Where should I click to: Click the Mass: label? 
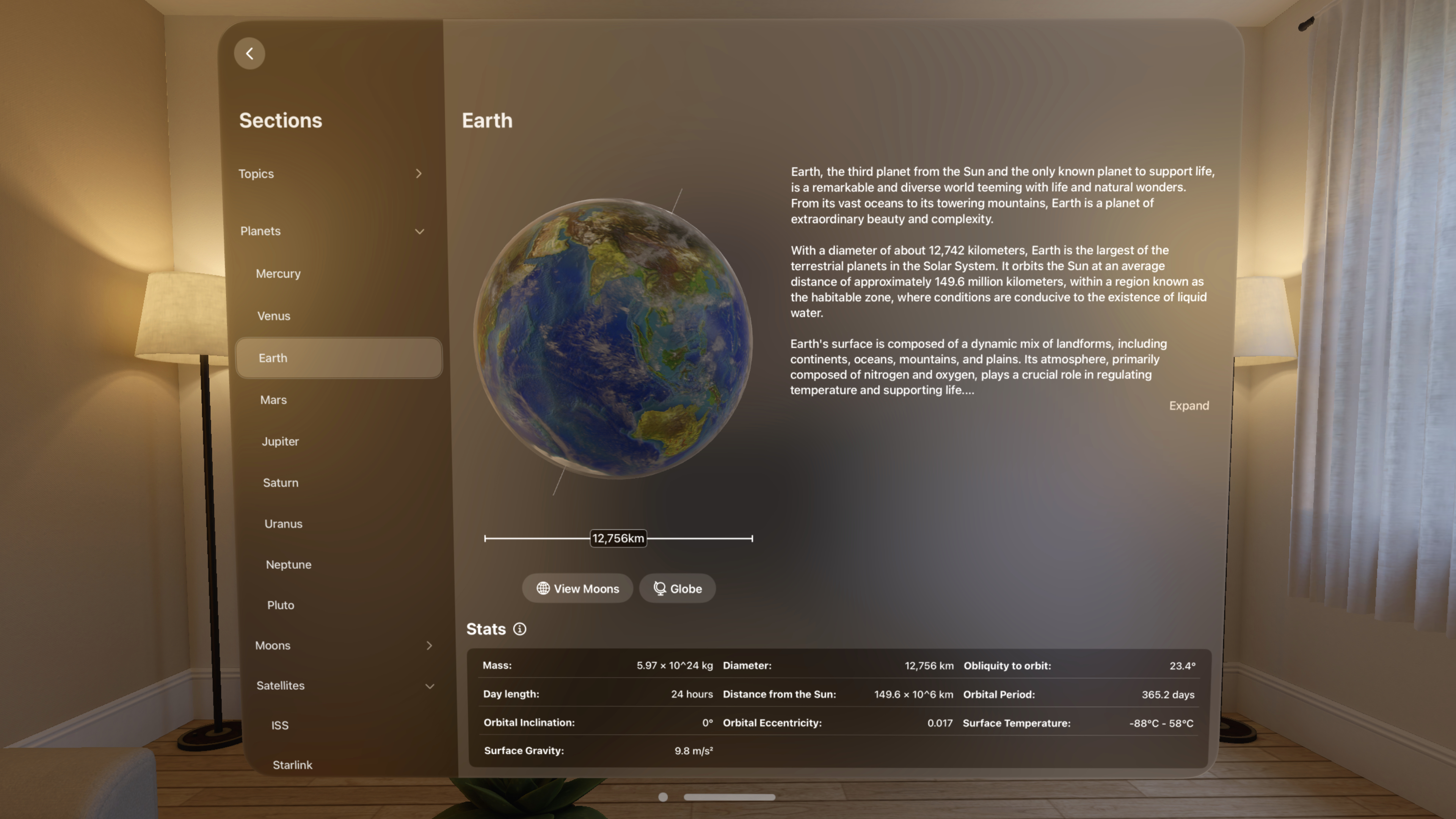(497, 666)
